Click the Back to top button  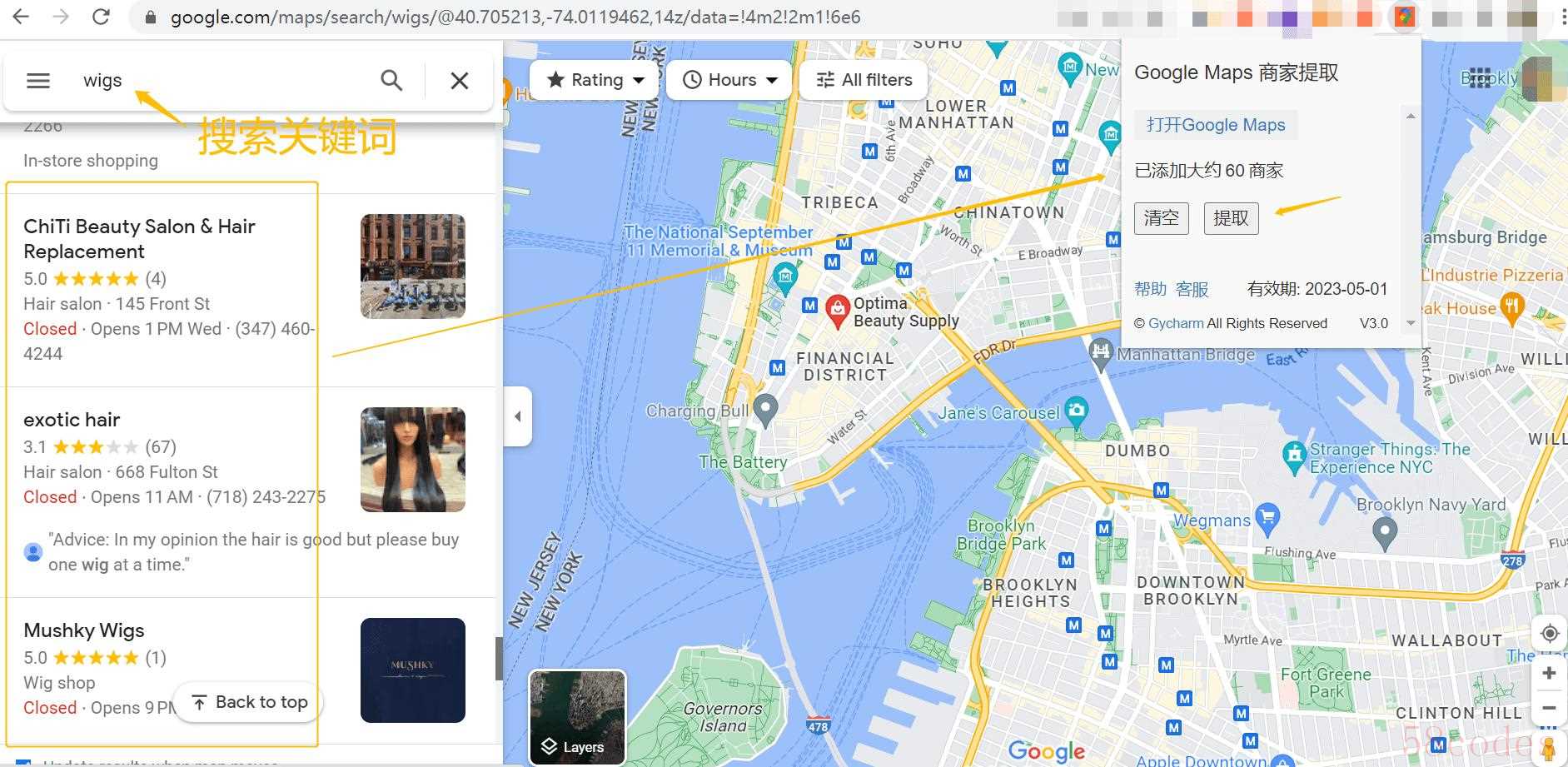249,702
